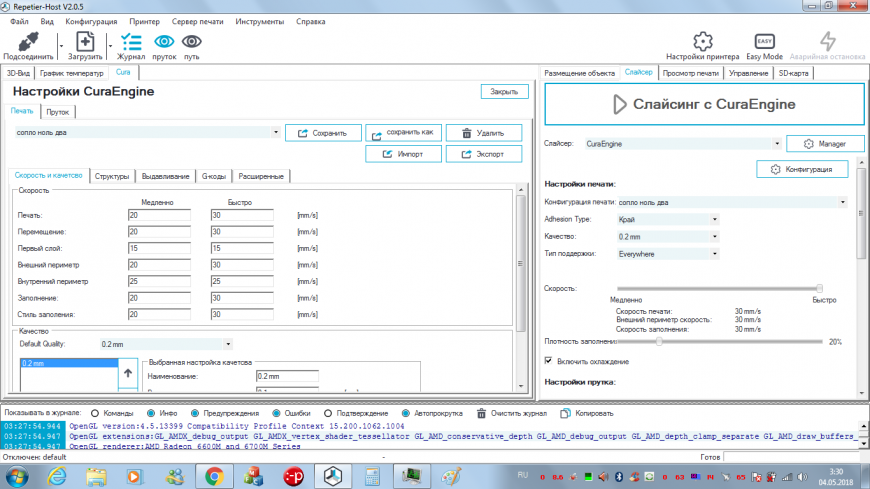Open Тип поддержки dropdown

[x=715, y=254]
